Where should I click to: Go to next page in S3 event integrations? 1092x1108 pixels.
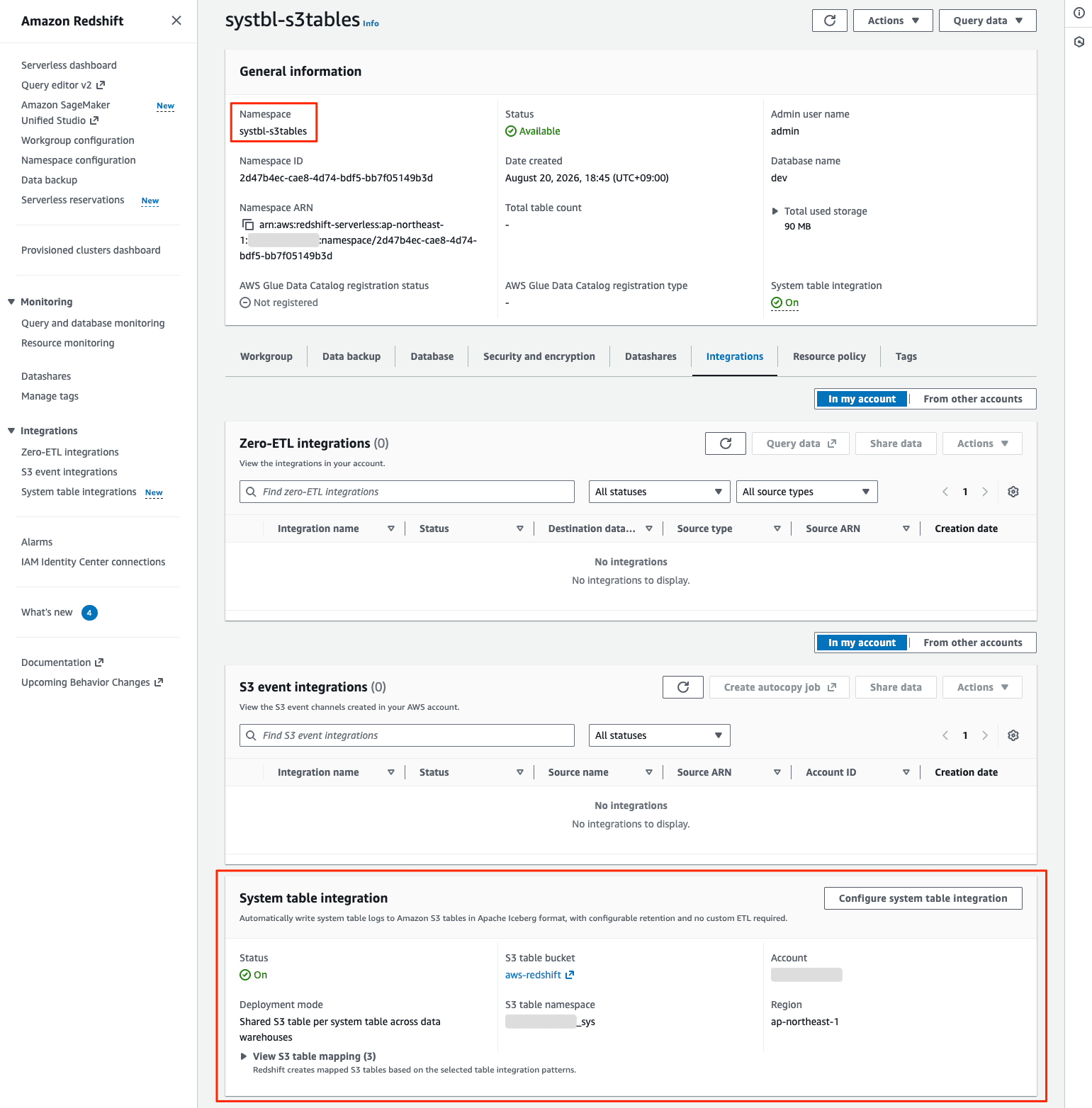click(985, 735)
